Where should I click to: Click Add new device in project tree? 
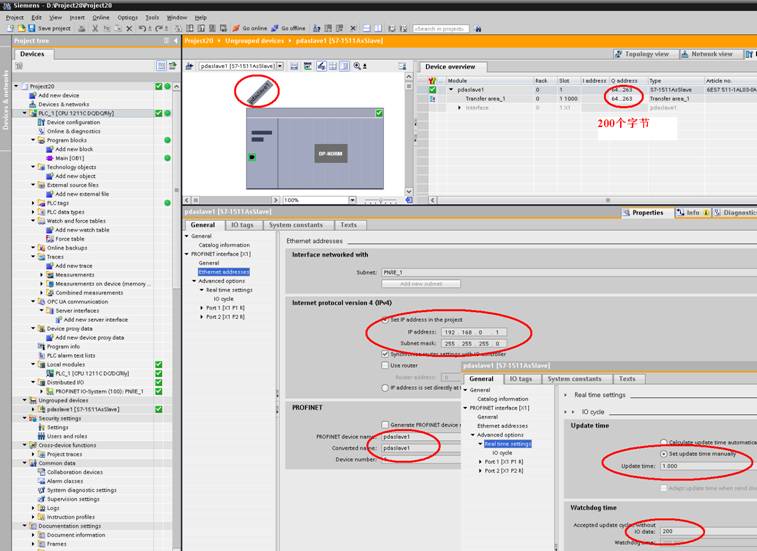(x=58, y=95)
